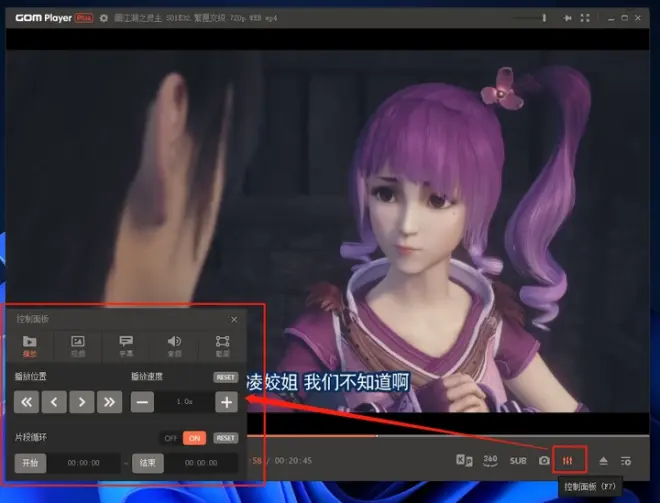Turn section loop ON

[x=194, y=438]
